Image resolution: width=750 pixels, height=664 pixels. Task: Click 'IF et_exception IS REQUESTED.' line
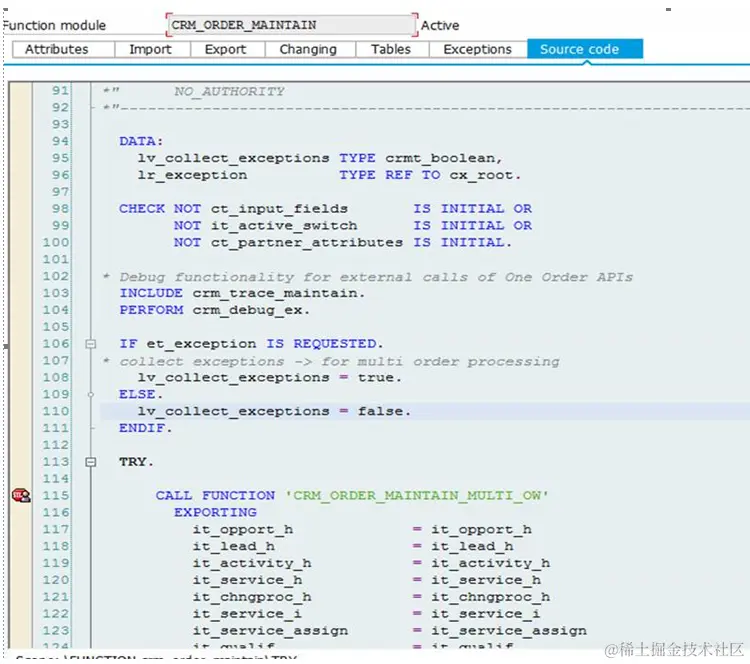pos(252,344)
